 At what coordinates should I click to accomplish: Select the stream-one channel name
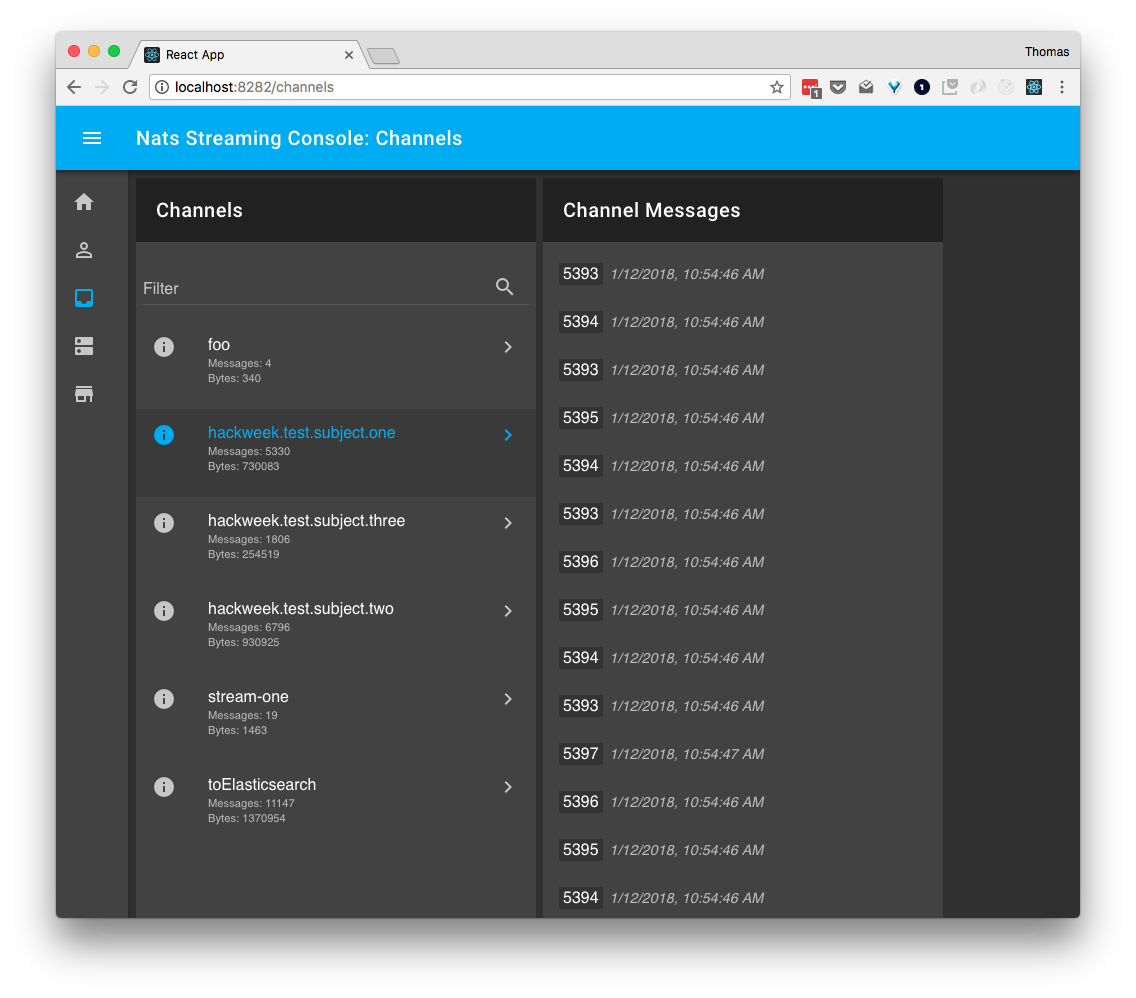(x=248, y=697)
